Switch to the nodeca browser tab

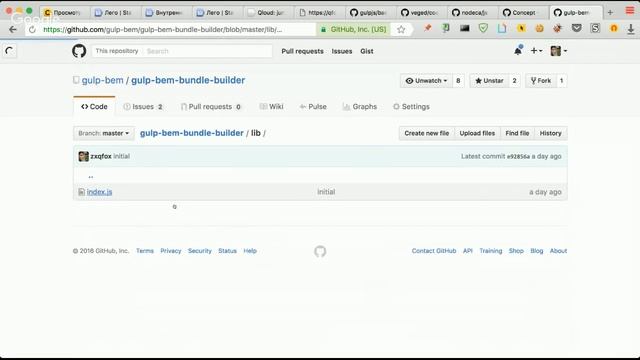pyautogui.click(x=470, y=13)
